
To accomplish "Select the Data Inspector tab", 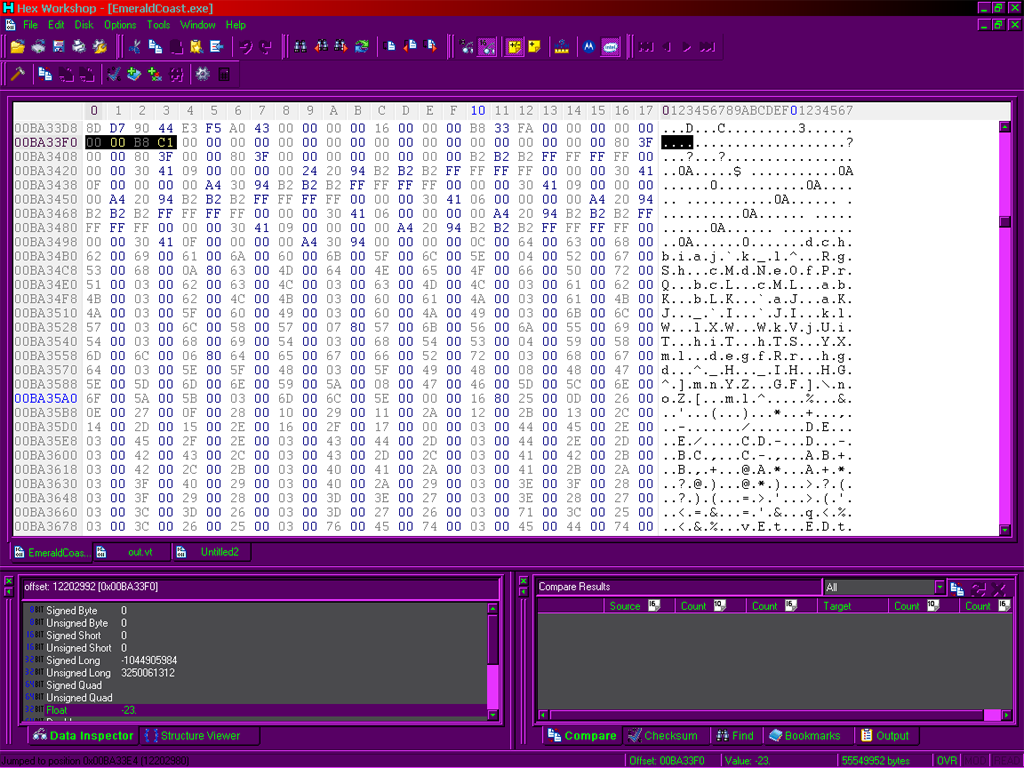I will [84, 735].
